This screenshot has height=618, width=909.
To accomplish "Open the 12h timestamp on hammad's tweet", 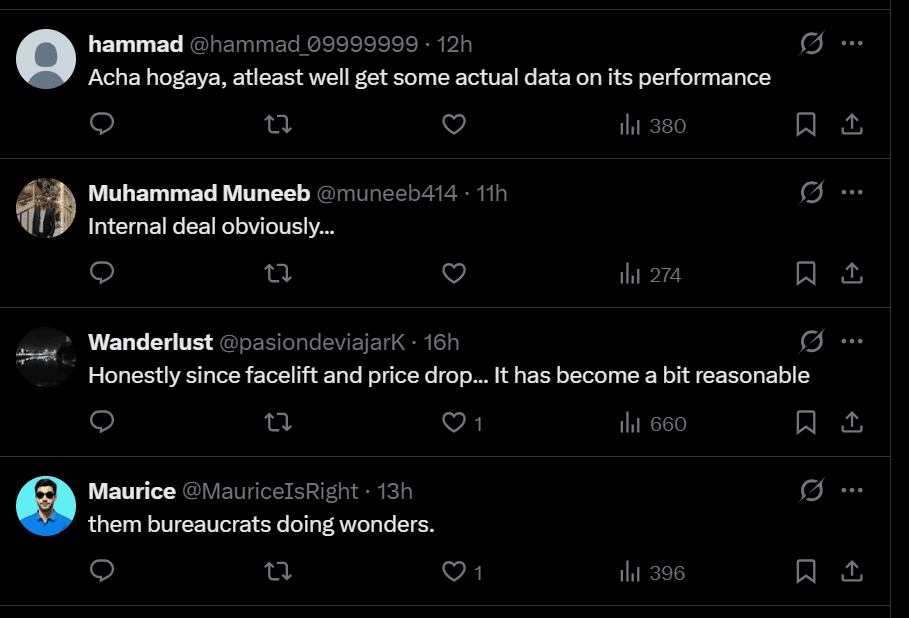I will 455,44.
